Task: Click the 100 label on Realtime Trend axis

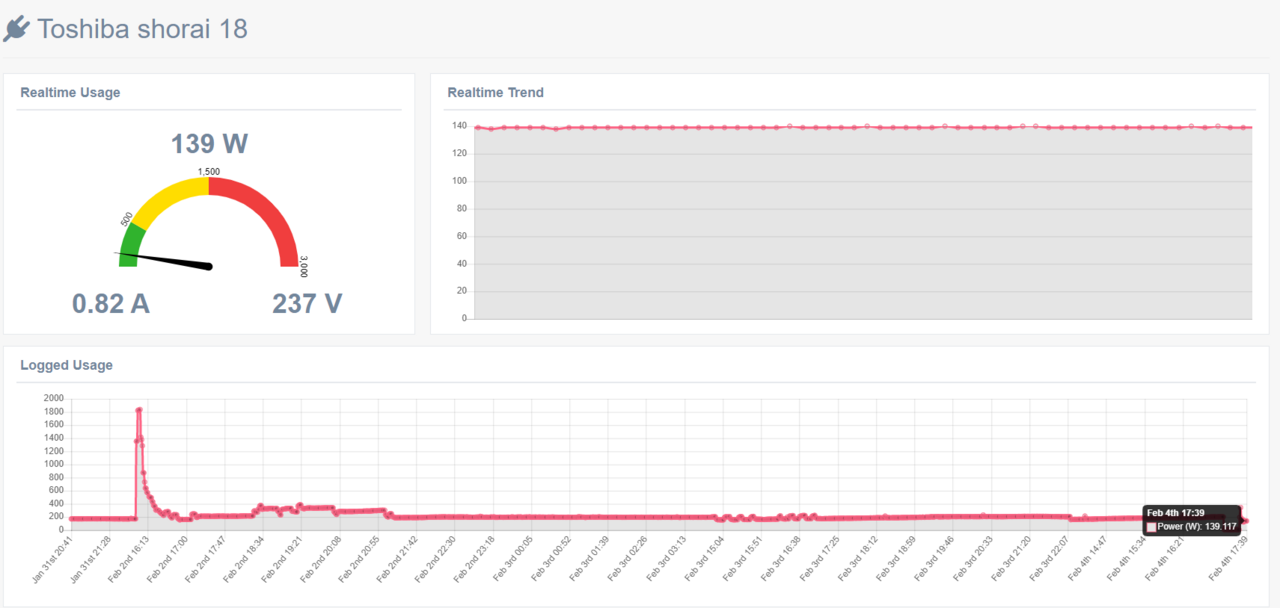Action: click(459, 181)
